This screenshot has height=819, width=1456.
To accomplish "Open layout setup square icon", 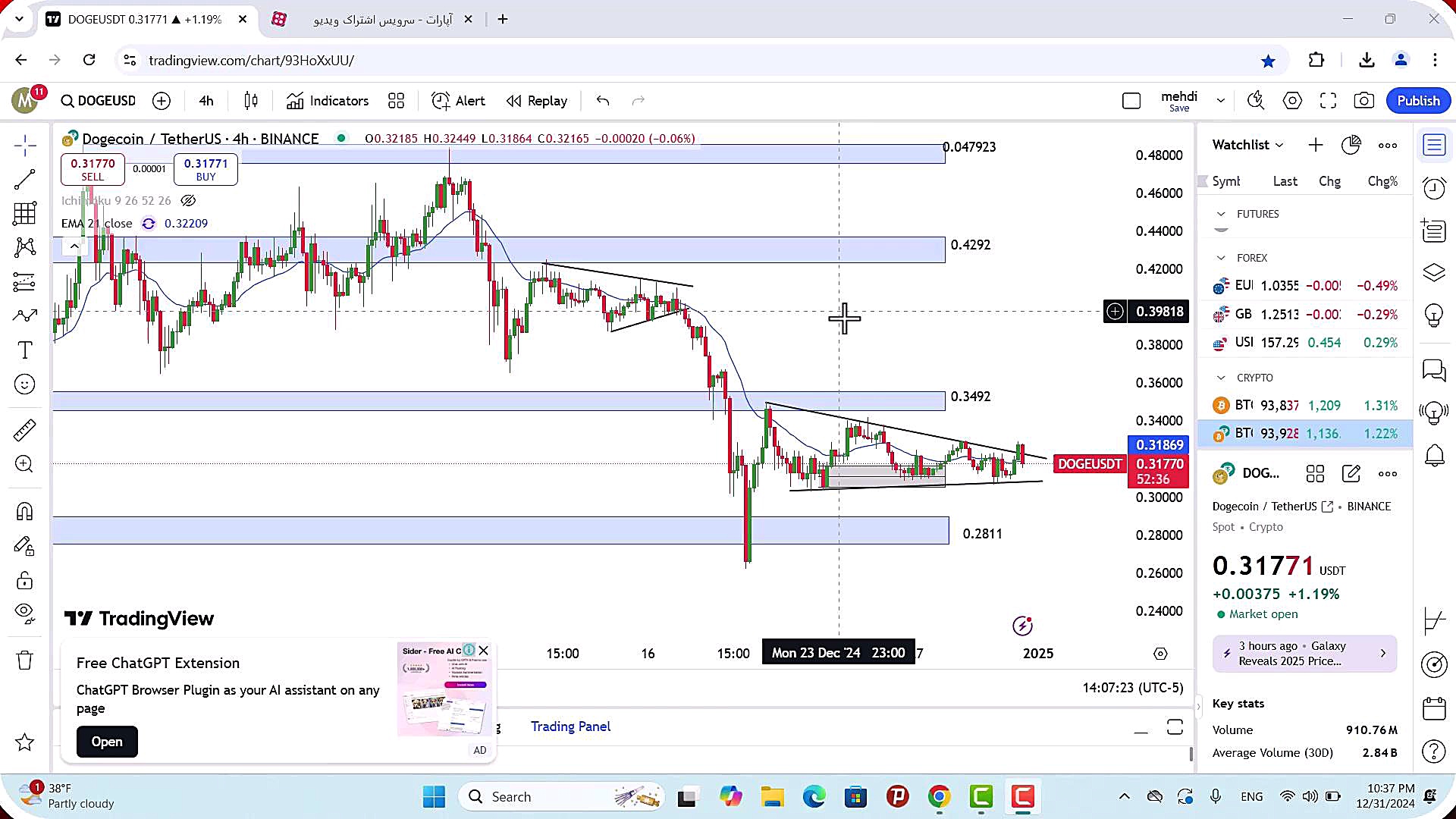I will (x=1131, y=101).
